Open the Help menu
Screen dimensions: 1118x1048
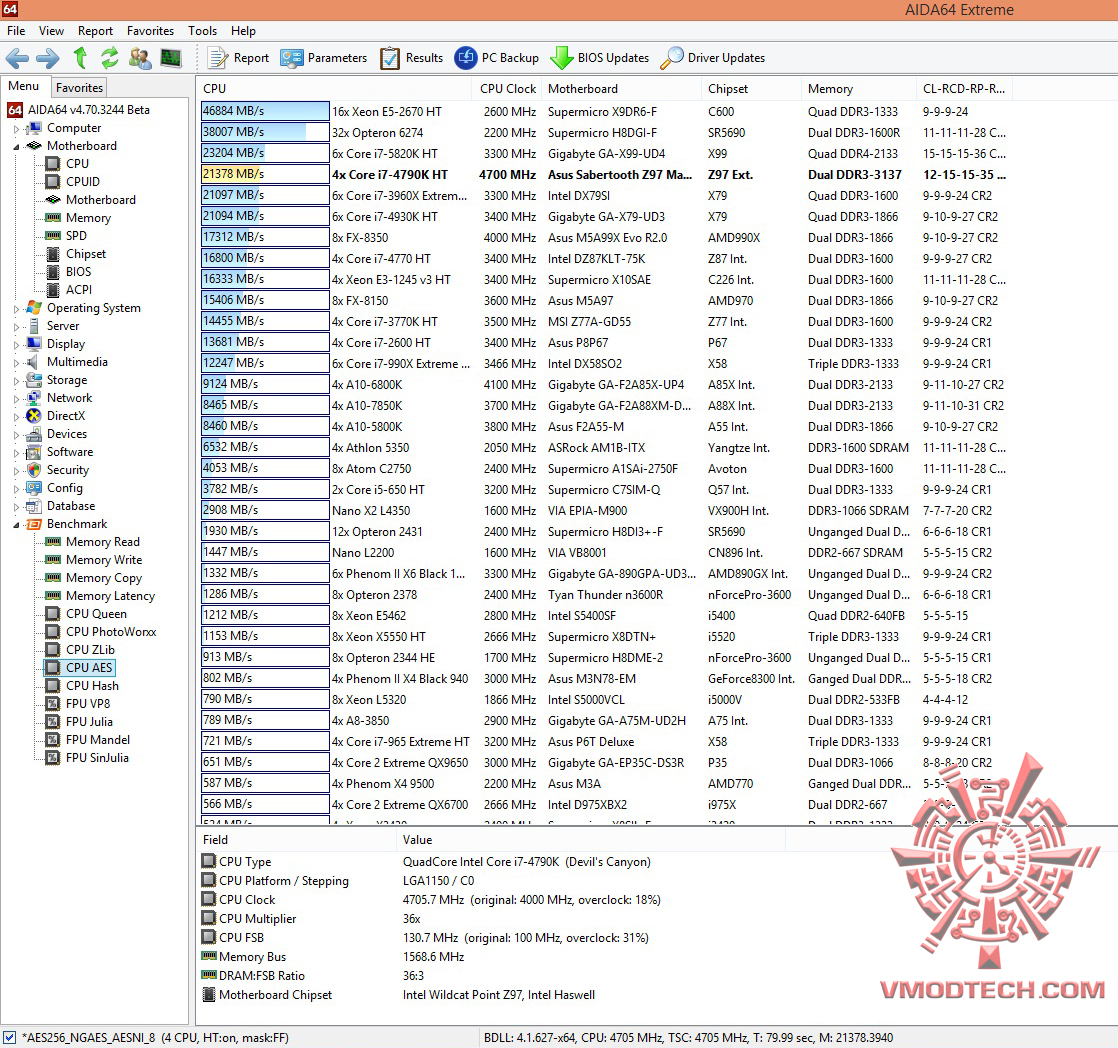(x=243, y=31)
